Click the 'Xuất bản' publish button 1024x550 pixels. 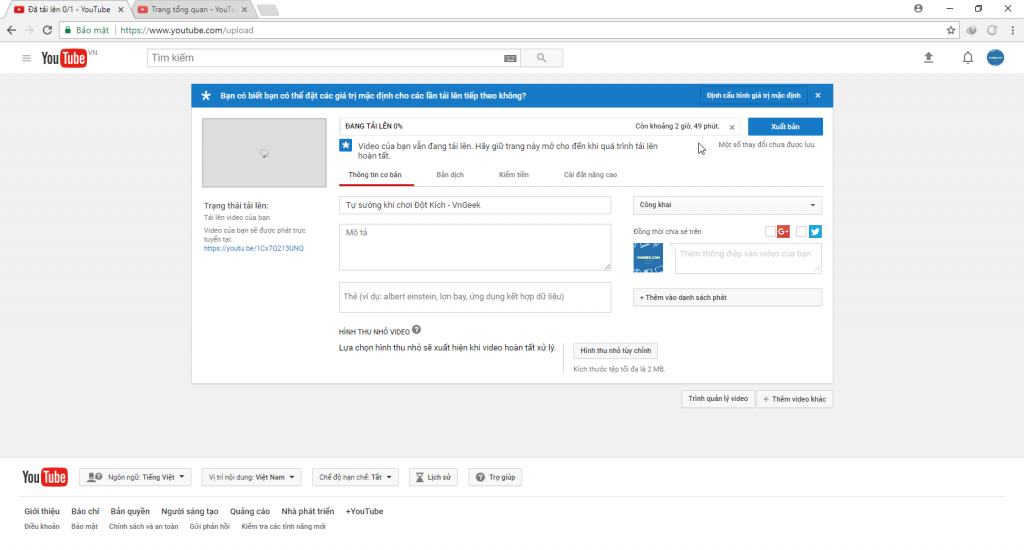(785, 127)
